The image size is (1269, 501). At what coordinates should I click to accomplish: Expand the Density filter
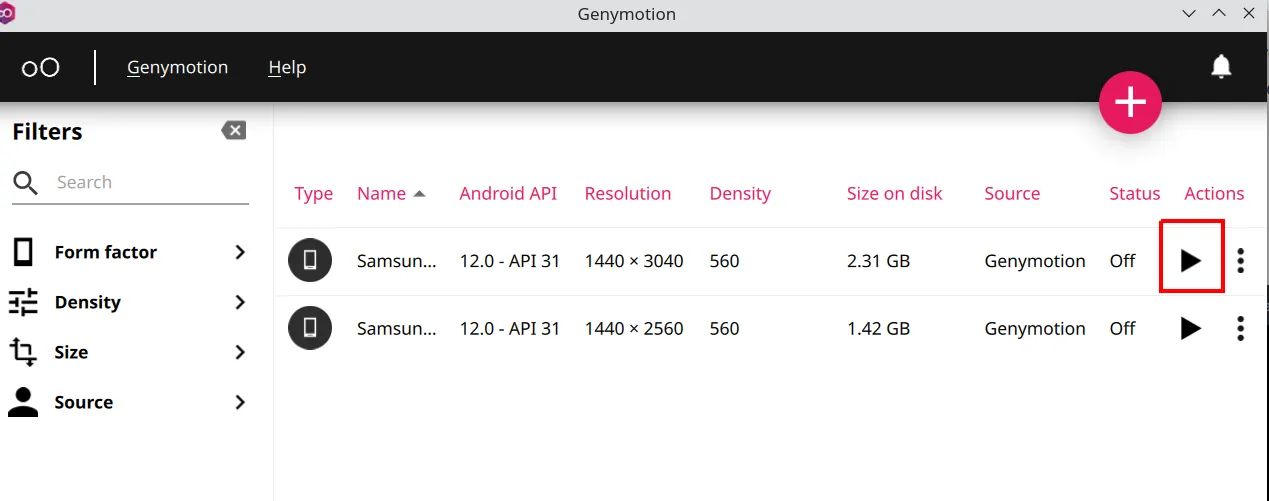(128, 302)
